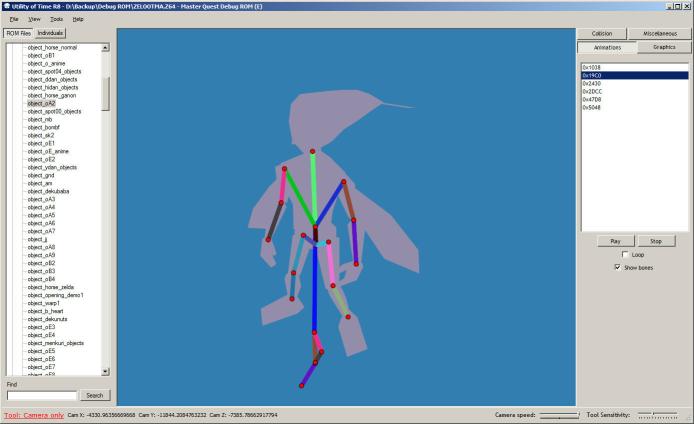Select the highlighted object_oA2 entry
Image resolution: width=694 pixels, height=424 pixels.
[x=42, y=103]
